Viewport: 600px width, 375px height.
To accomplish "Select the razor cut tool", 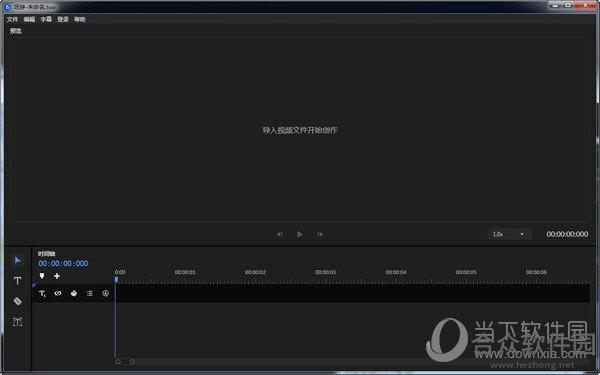I will [17, 301].
